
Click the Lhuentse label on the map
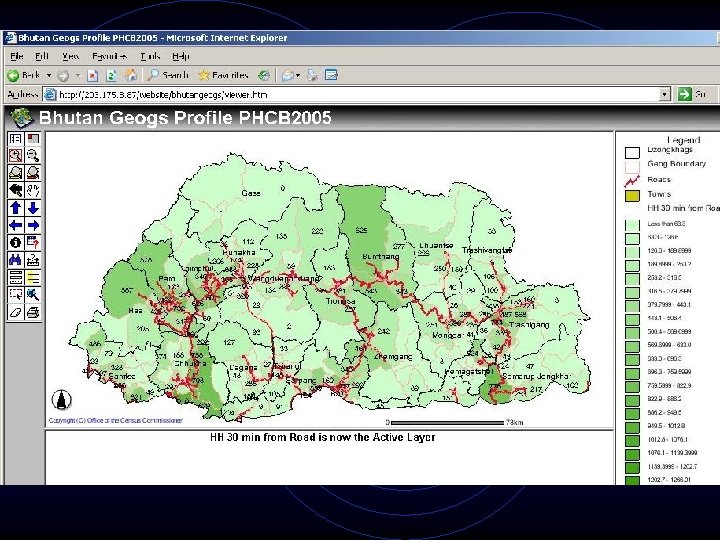tap(436, 246)
